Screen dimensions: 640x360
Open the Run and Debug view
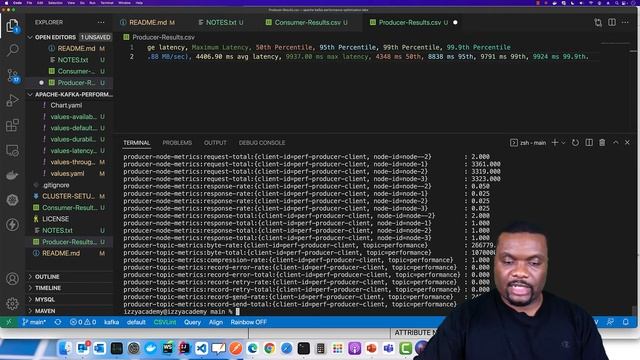point(12,100)
